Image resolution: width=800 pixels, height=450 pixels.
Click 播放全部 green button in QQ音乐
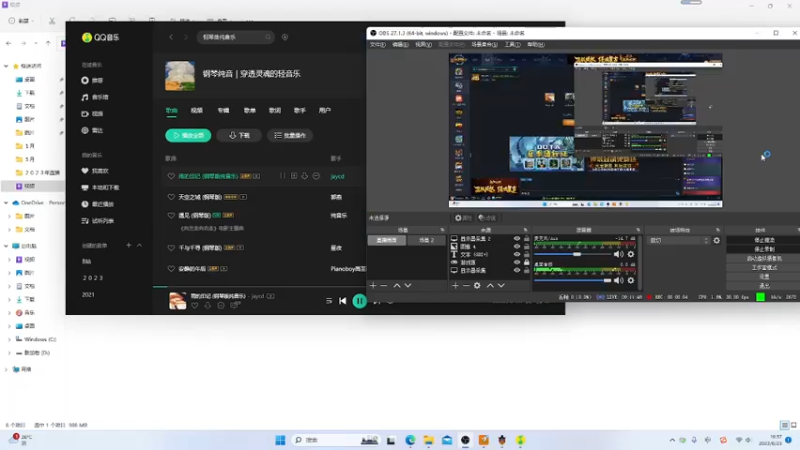[188, 135]
